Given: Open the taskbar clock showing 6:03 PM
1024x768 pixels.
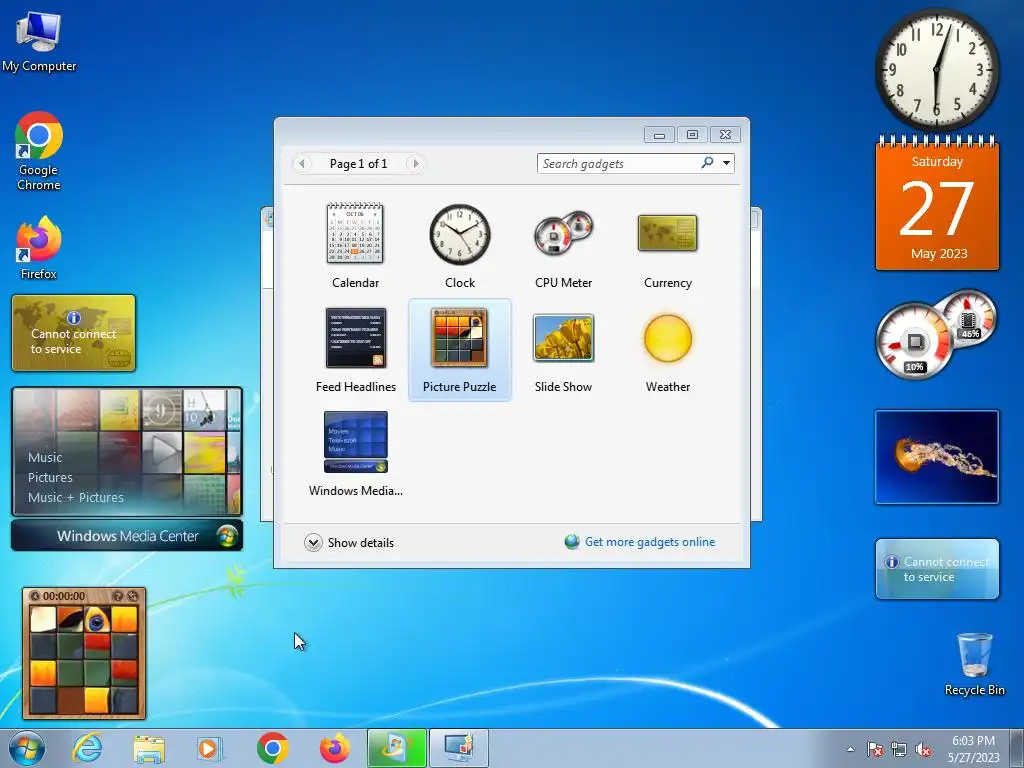Looking at the screenshot, I should tap(973, 749).
